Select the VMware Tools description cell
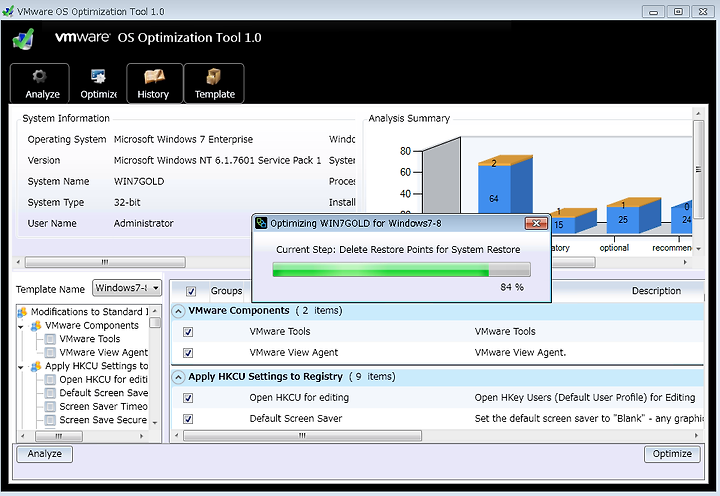 tap(505, 332)
